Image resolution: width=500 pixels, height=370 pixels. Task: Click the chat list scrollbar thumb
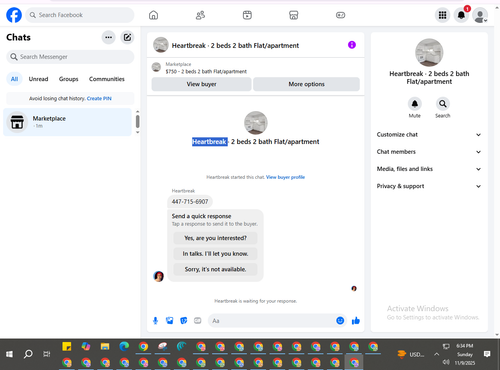pyautogui.click(x=137, y=121)
